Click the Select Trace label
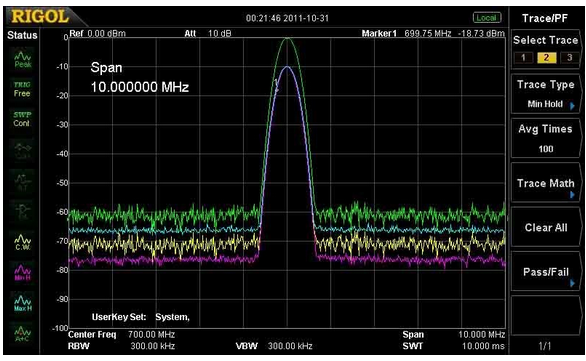This screenshot has height=361, width=586. (x=545, y=40)
